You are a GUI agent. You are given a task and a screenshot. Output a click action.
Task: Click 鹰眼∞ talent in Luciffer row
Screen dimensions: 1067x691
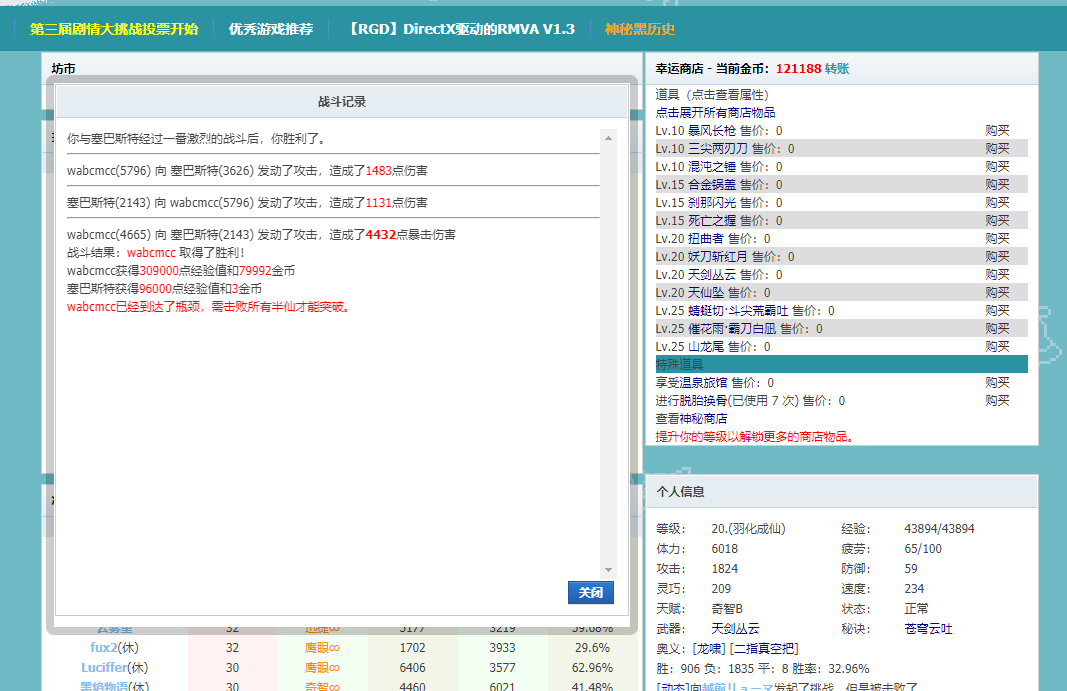(x=322, y=668)
